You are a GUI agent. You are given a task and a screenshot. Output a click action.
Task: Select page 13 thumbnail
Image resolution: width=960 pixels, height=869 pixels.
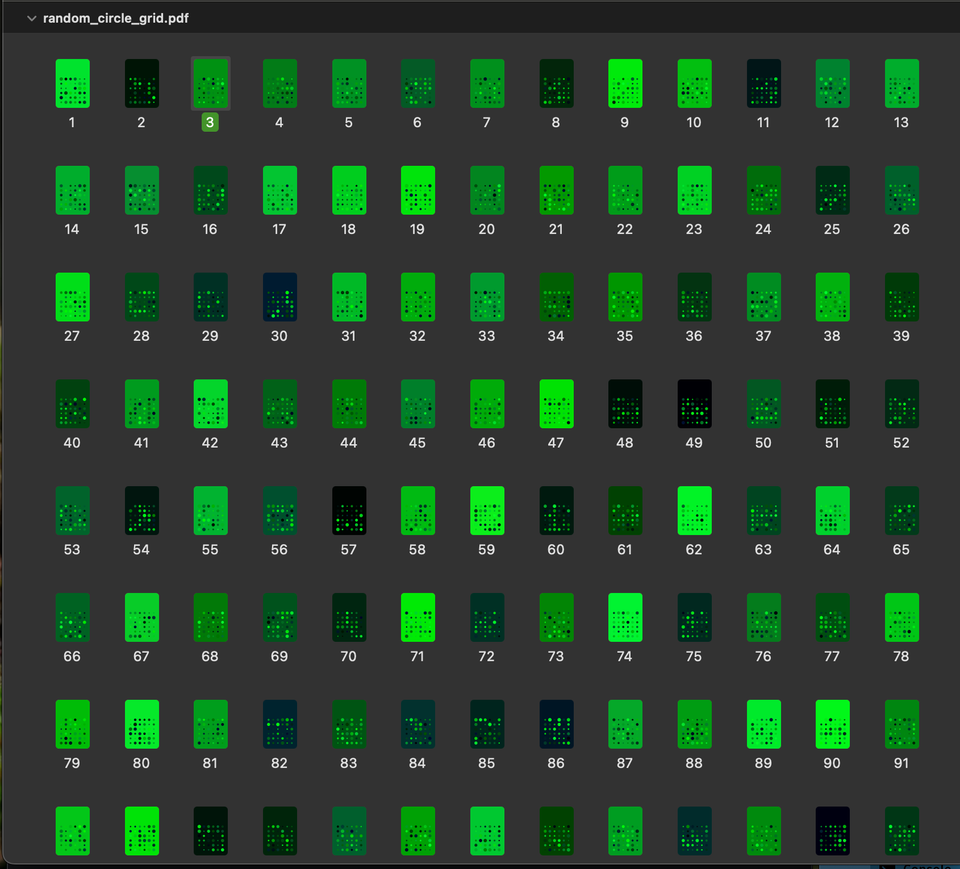coord(901,83)
